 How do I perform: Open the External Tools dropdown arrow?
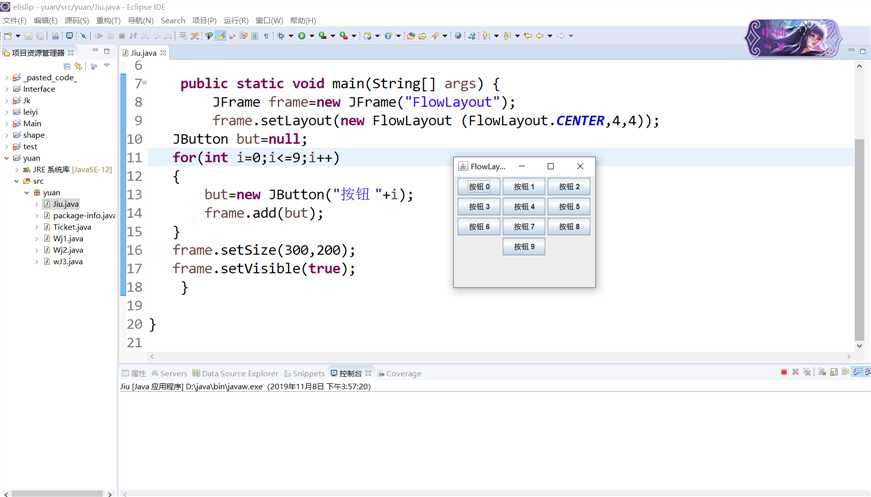point(354,36)
